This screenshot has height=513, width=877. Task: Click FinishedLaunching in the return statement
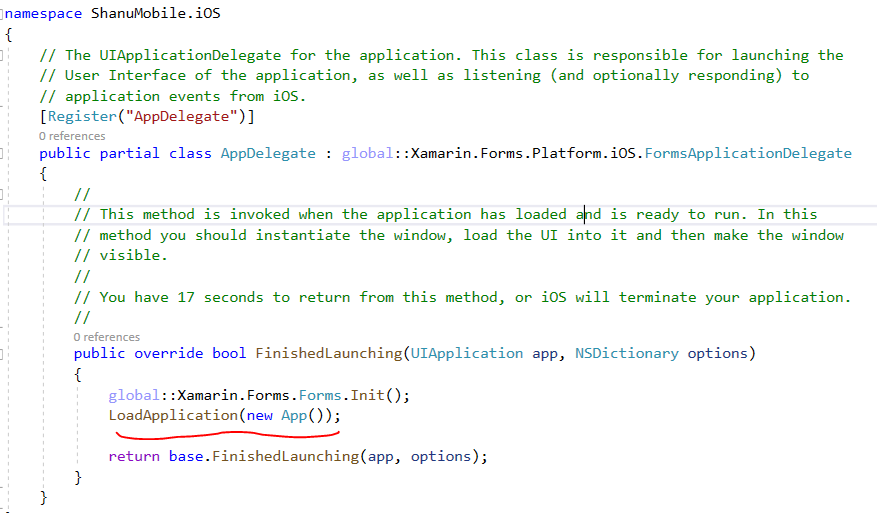[x=285, y=456]
